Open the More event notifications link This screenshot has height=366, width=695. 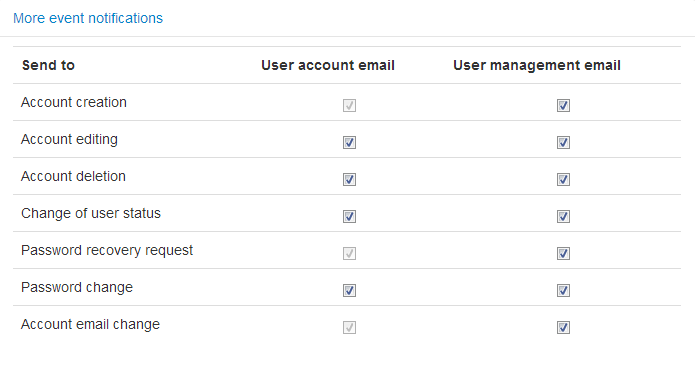click(88, 18)
